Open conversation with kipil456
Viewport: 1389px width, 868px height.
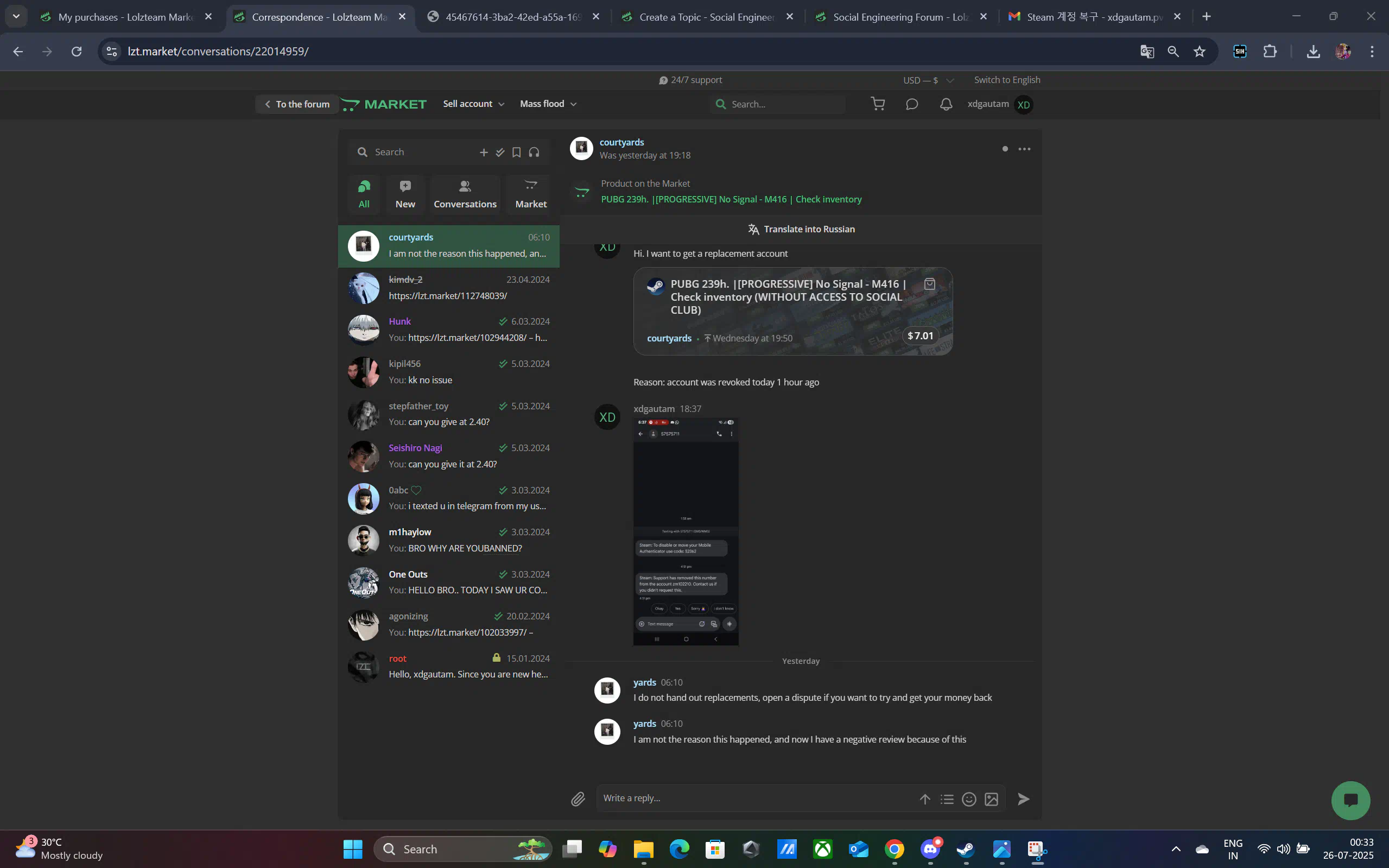449,372
